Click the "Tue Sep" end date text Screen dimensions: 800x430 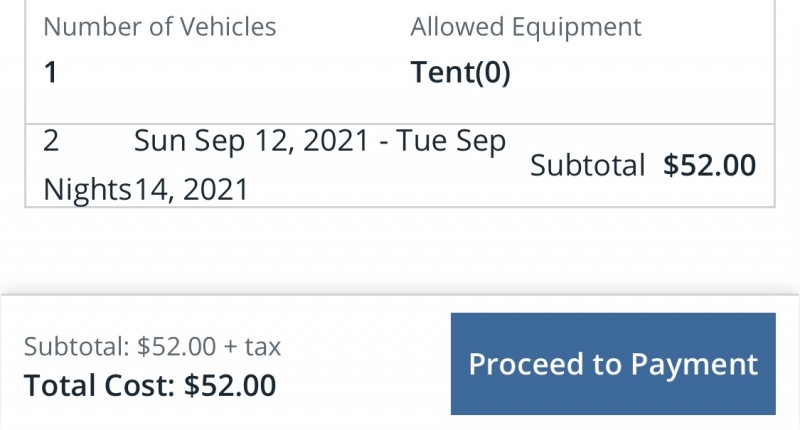pos(451,142)
